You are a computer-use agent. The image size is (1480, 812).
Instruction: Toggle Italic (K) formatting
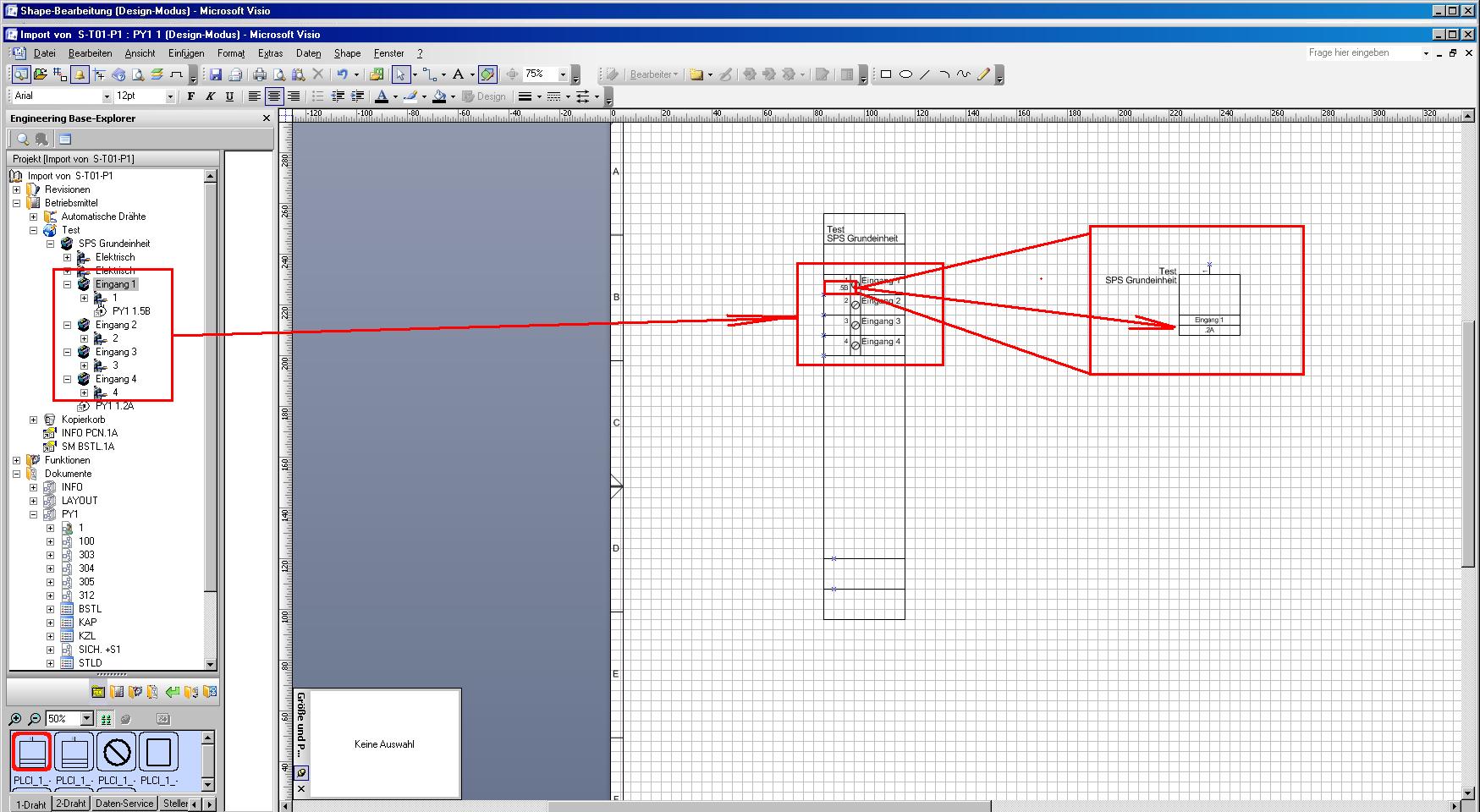click(x=210, y=96)
